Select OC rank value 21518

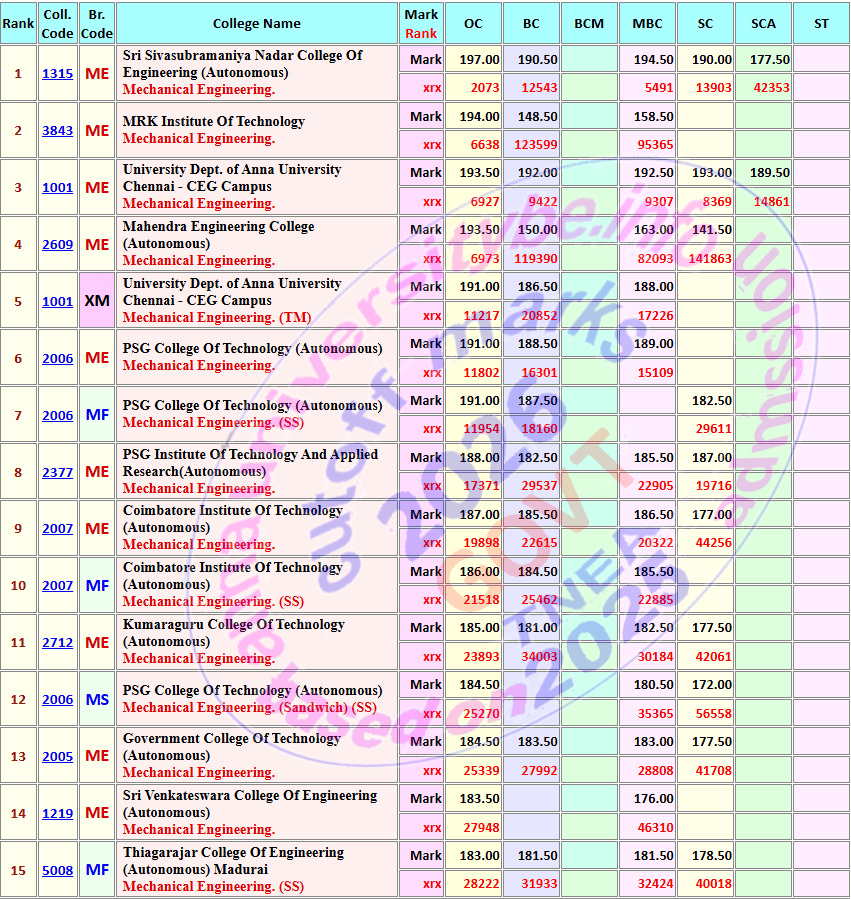point(481,600)
